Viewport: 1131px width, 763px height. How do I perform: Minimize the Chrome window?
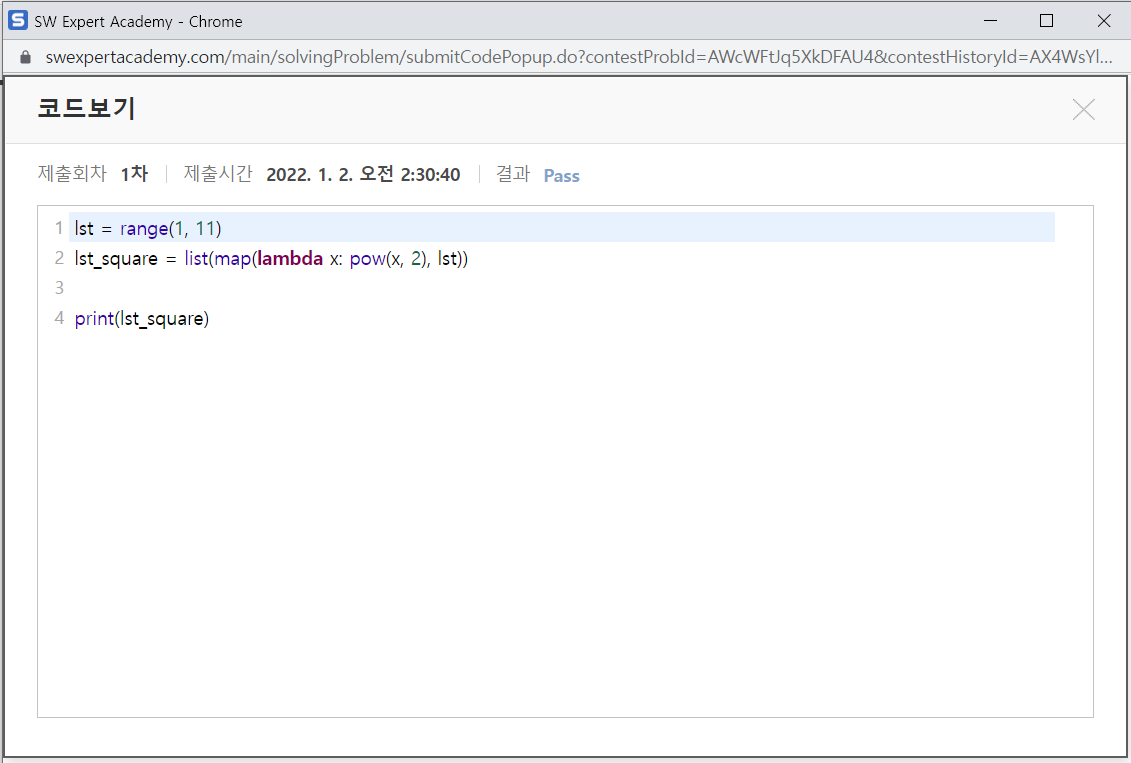pos(990,21)
